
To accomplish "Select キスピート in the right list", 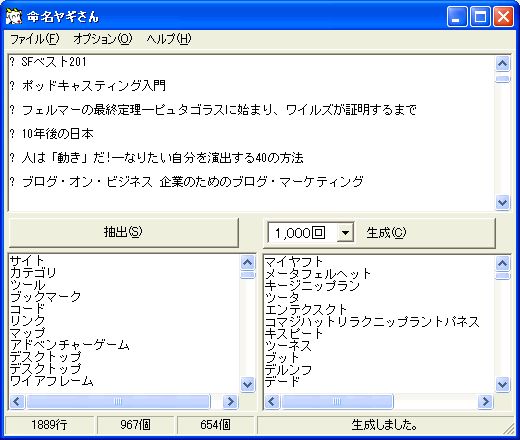I will [x=294, y=334].
